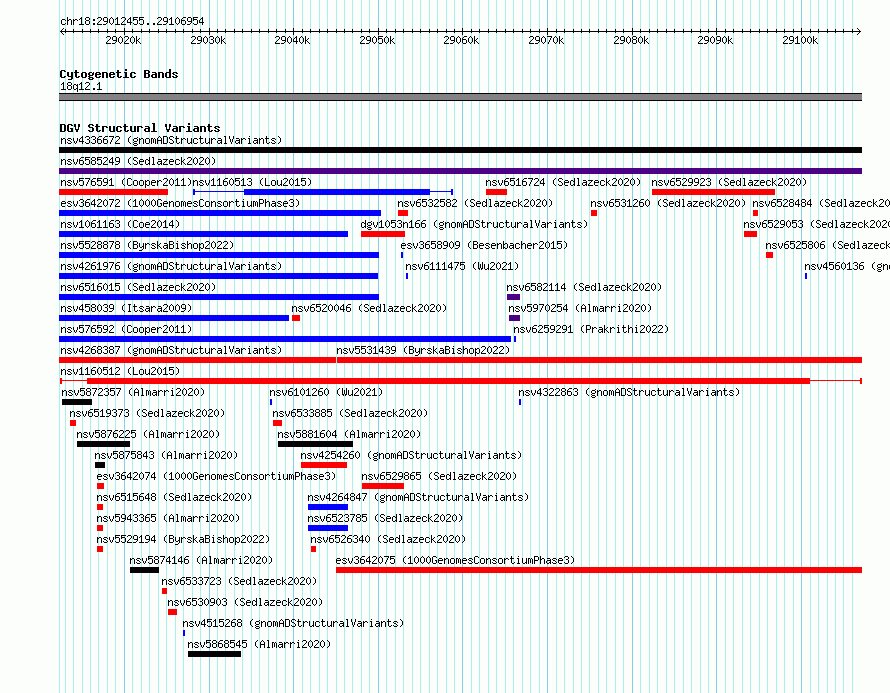
Task: Click the DGV Structural Variants track title
Action: 140,128
